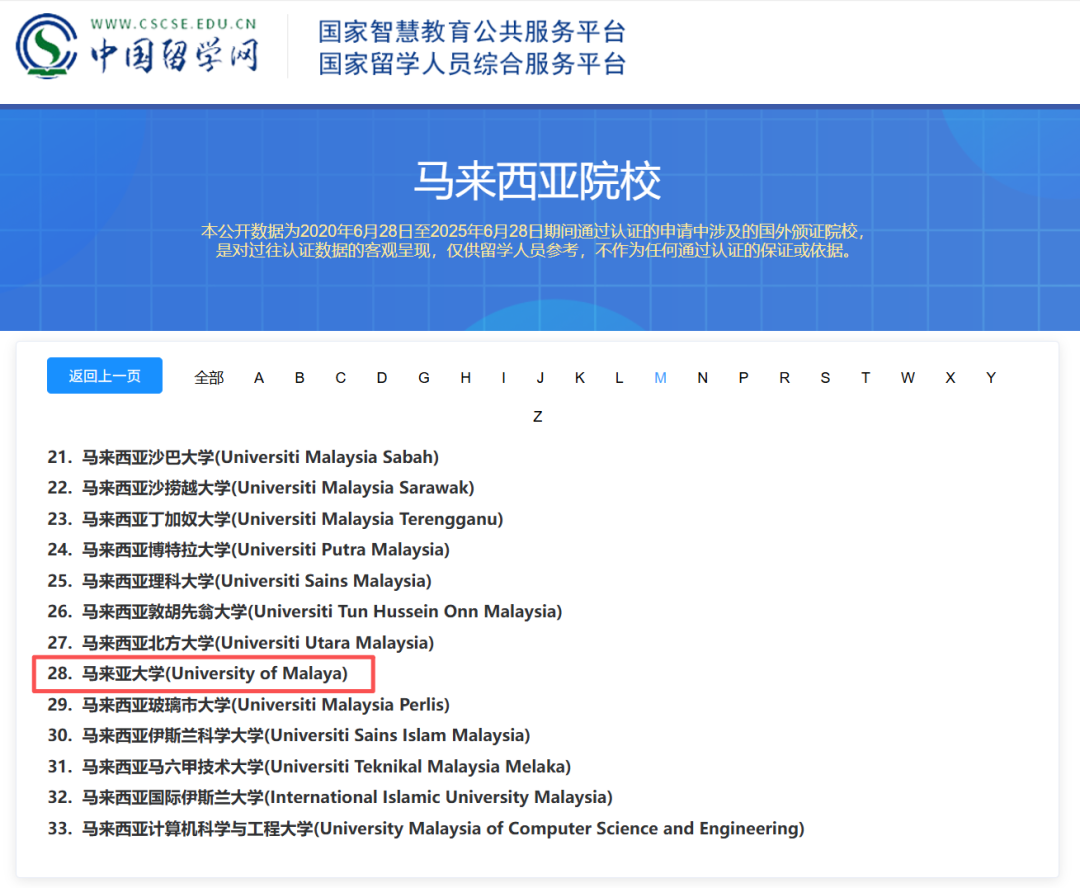Filter universities by letter J

[540, 378]
